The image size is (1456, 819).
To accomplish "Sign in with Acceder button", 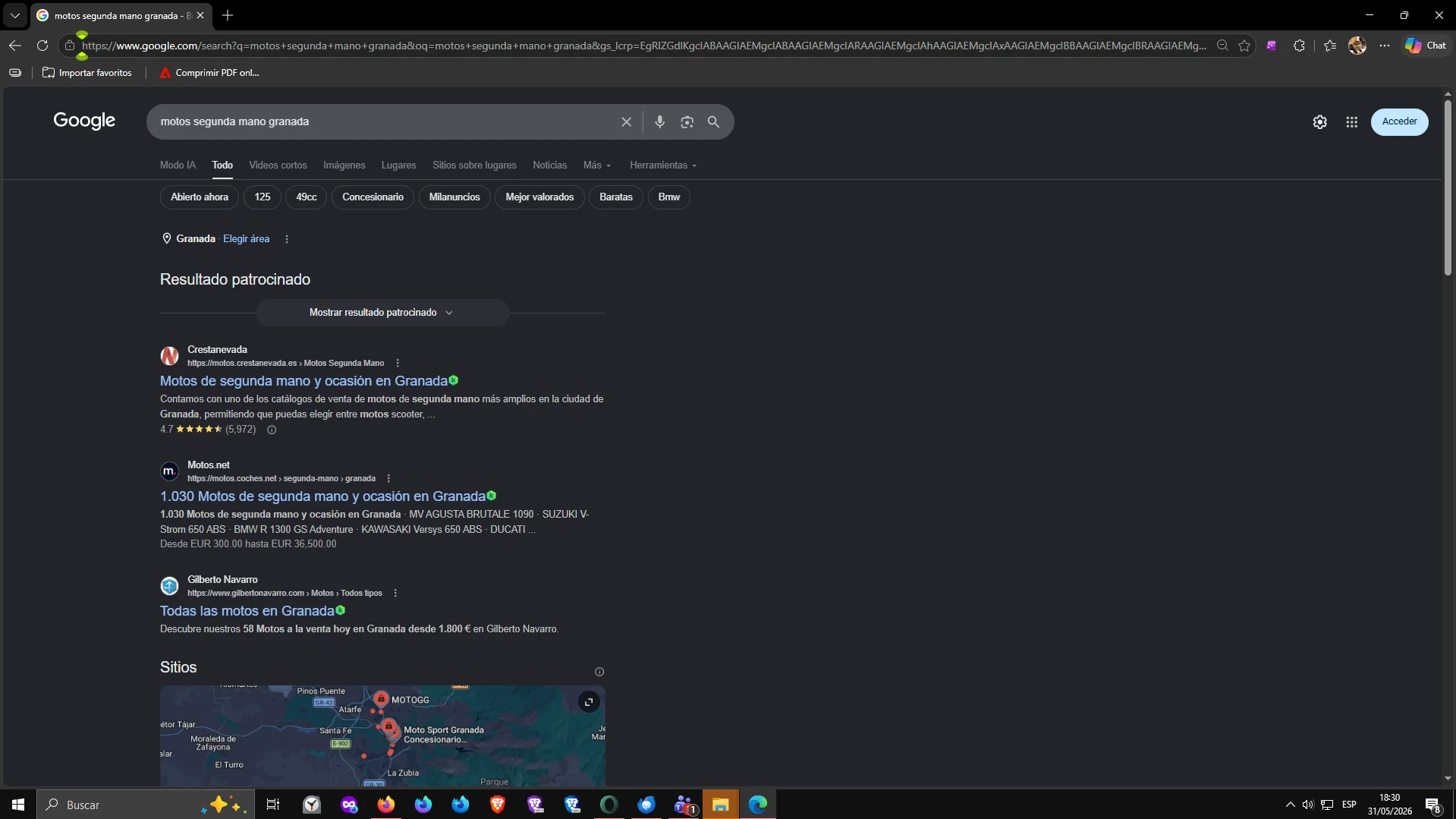I will tap(1399, 121).
